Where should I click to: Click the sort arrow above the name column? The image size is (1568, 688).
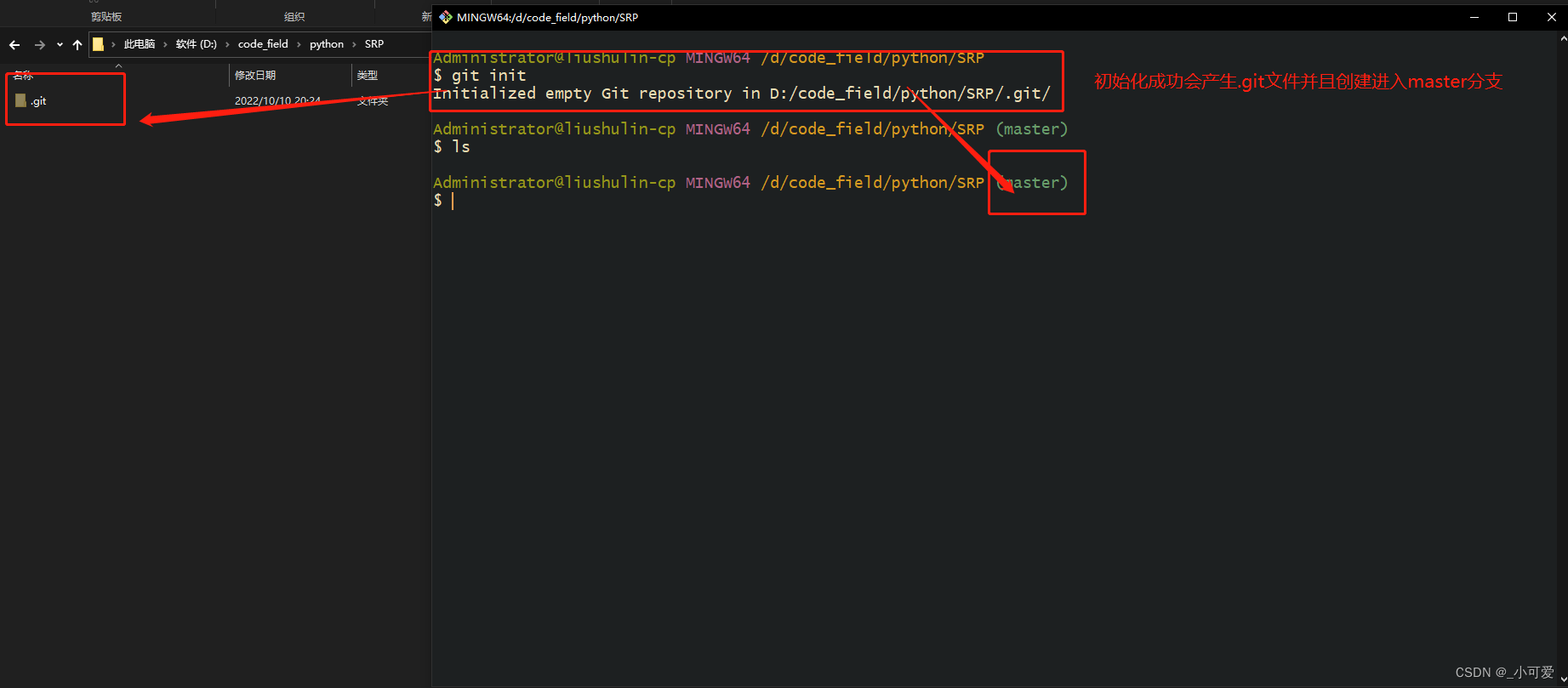point(118,65)
